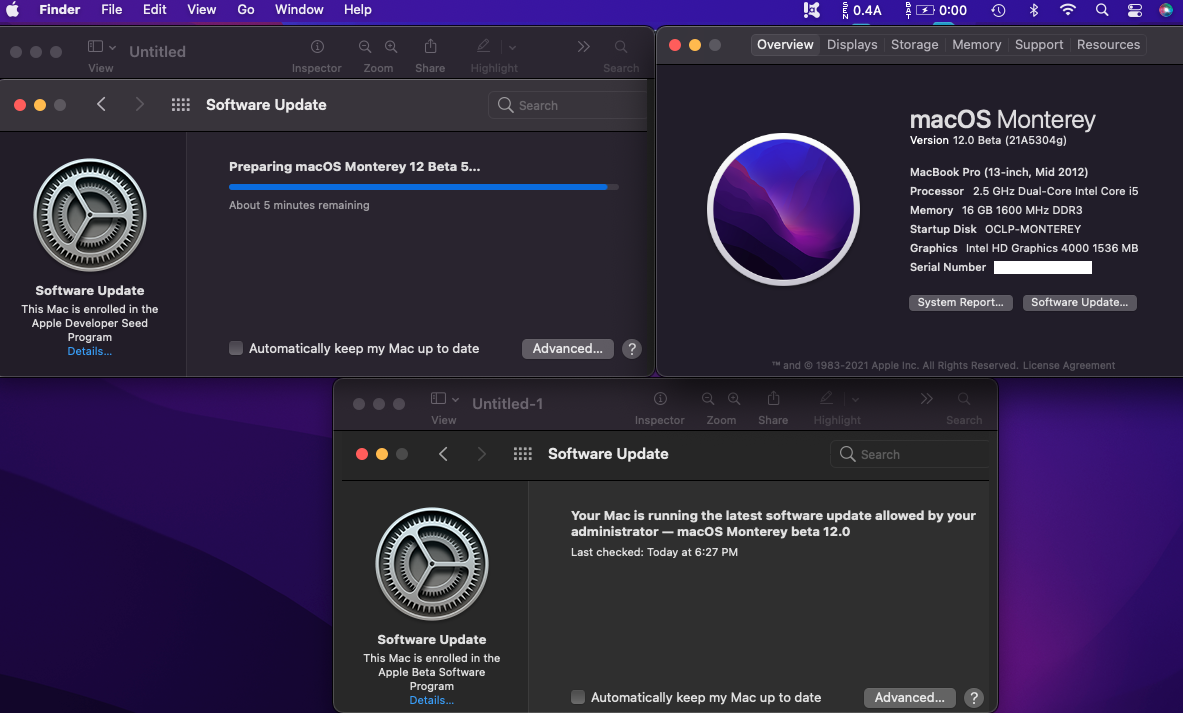Click zoom out icon in Untitled window

click(365, 47)
